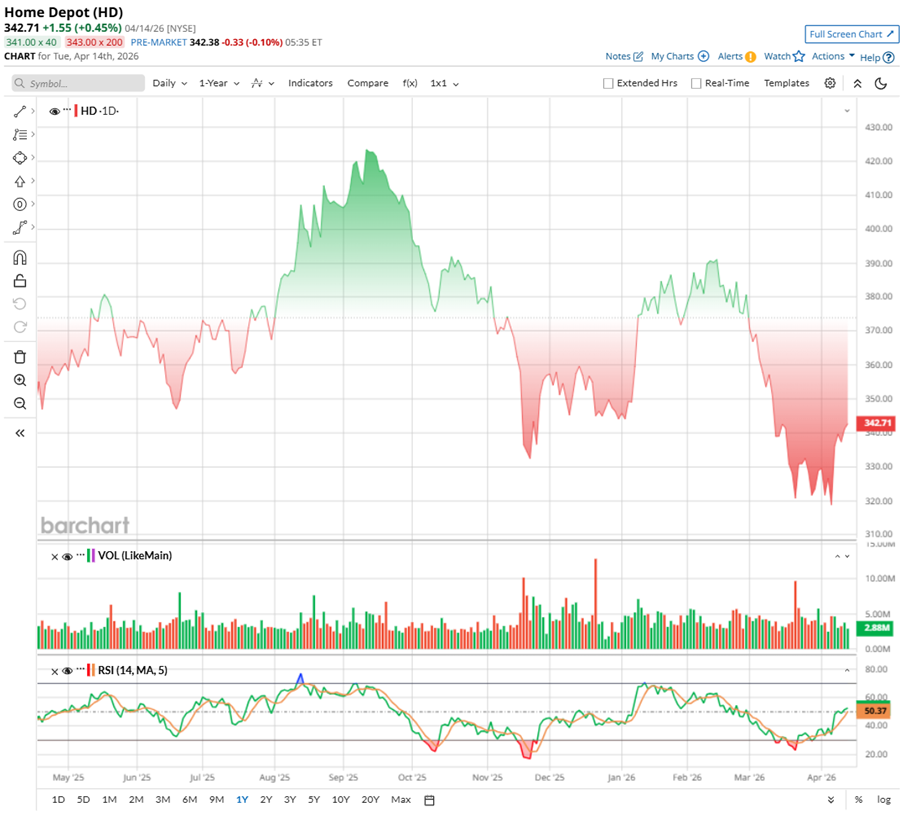Select the 1D range tab
The height and width of the screenshot is (815, 903).
58,799
